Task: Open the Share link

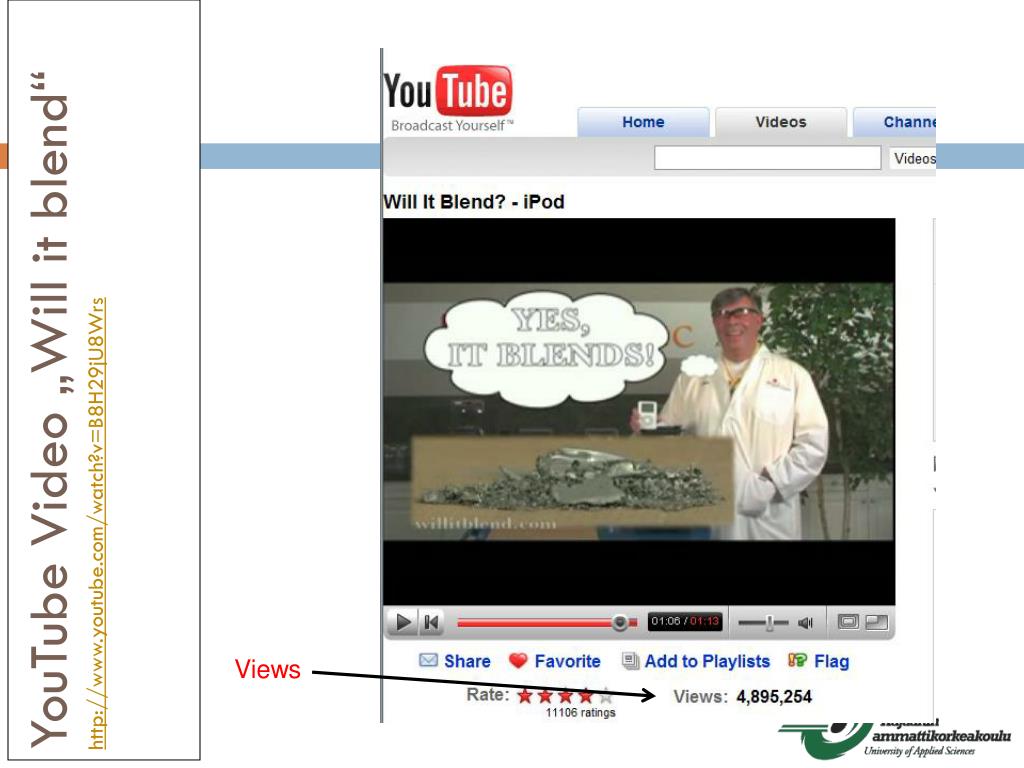Action: 467,662
